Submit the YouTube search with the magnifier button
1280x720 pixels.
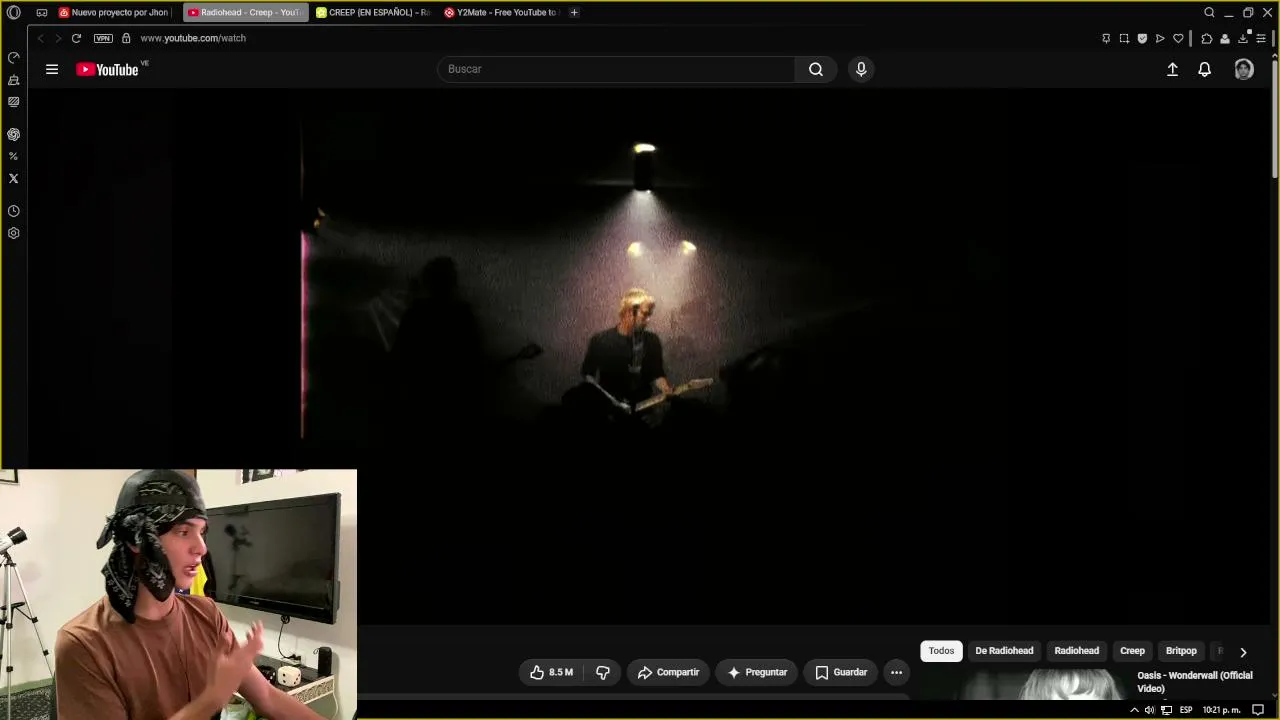(816, 69)
